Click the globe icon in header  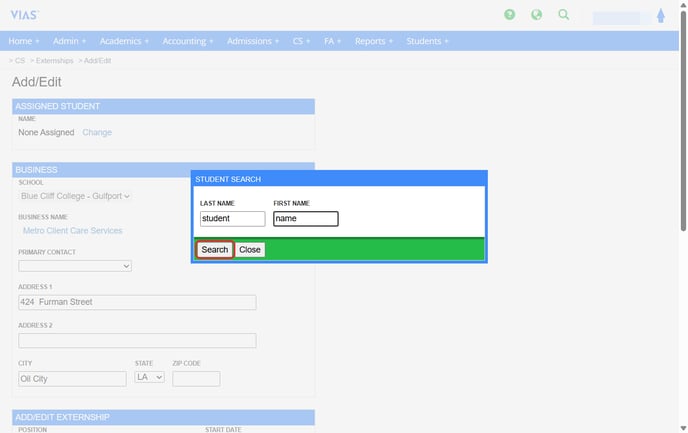tap(537, 15)
